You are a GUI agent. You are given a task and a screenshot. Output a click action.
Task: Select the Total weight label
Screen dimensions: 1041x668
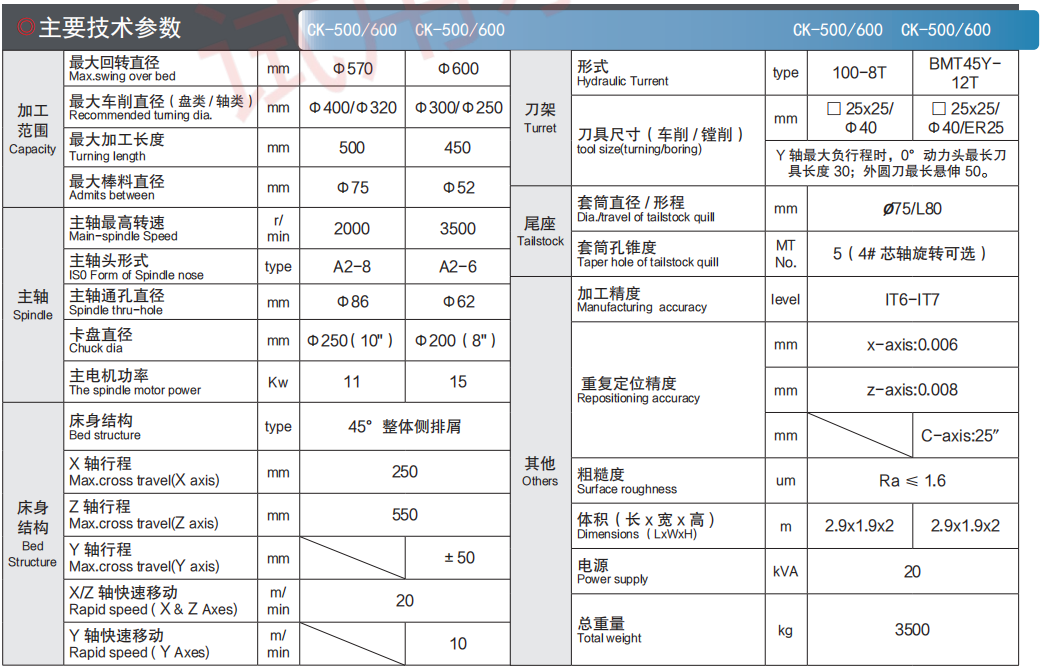tap(609, 638)
